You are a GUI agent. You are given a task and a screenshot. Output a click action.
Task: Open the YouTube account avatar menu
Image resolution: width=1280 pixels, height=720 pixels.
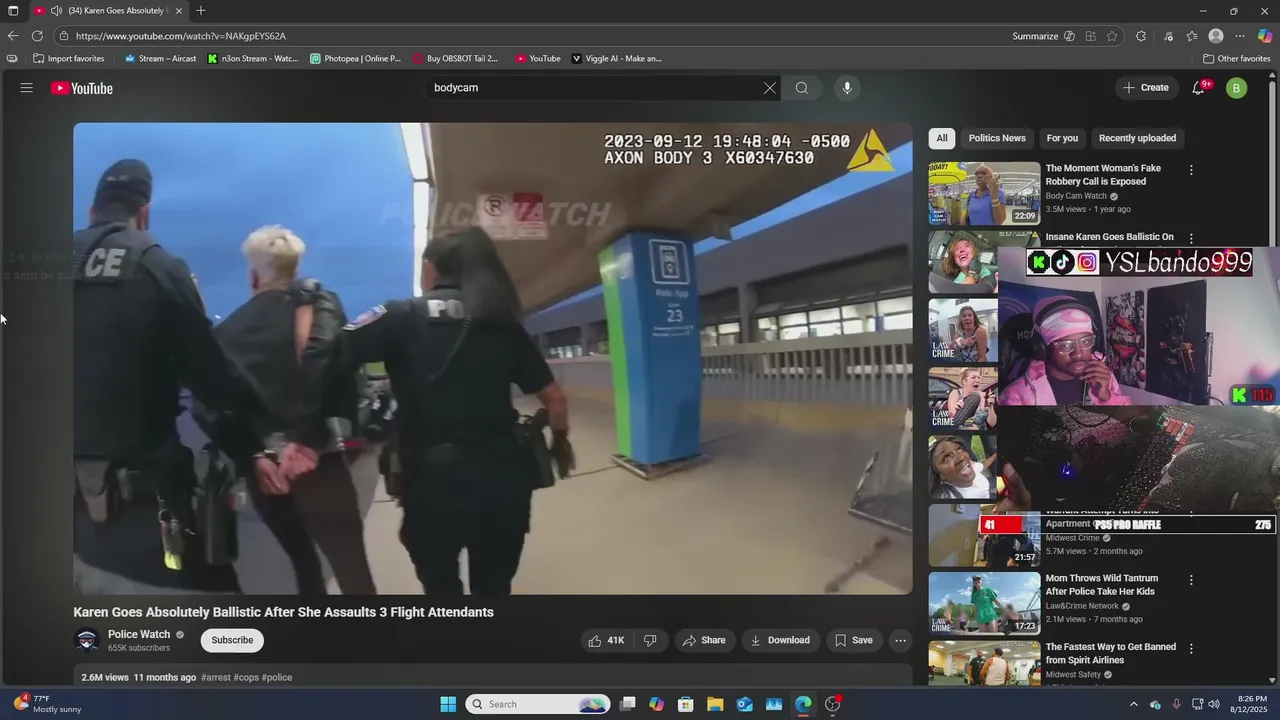click(x=1236, y=88)
